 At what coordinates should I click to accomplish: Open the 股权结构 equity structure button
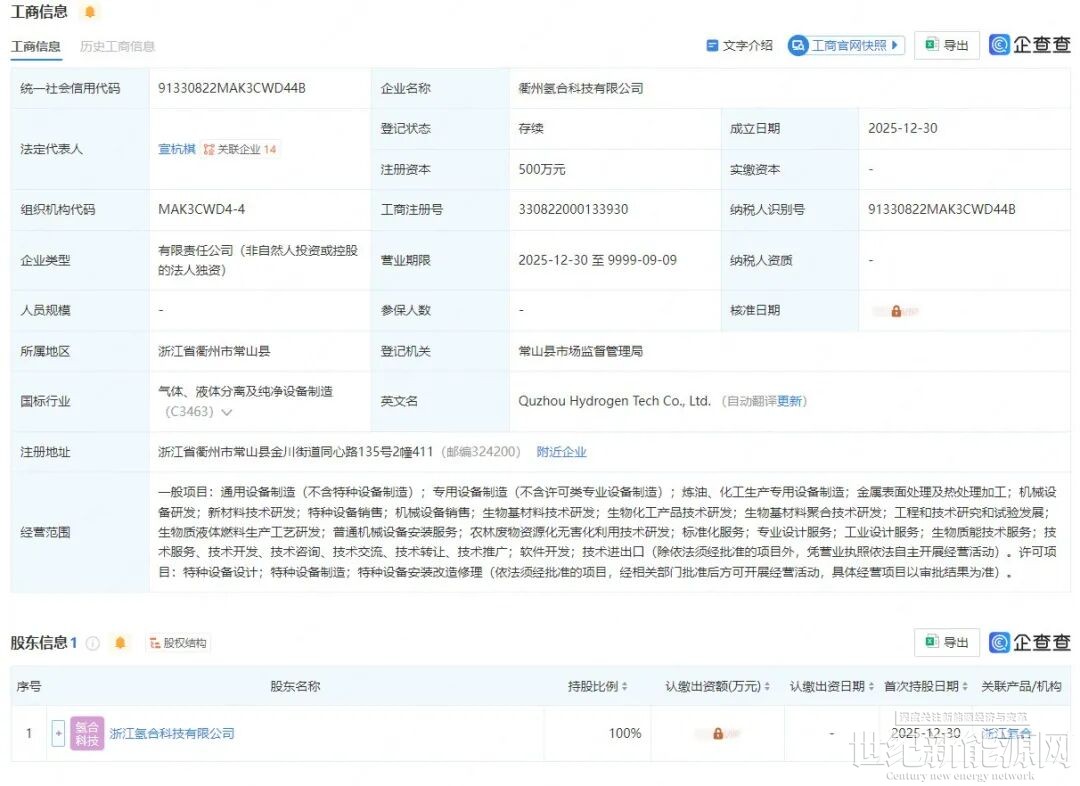coord(179,643)
